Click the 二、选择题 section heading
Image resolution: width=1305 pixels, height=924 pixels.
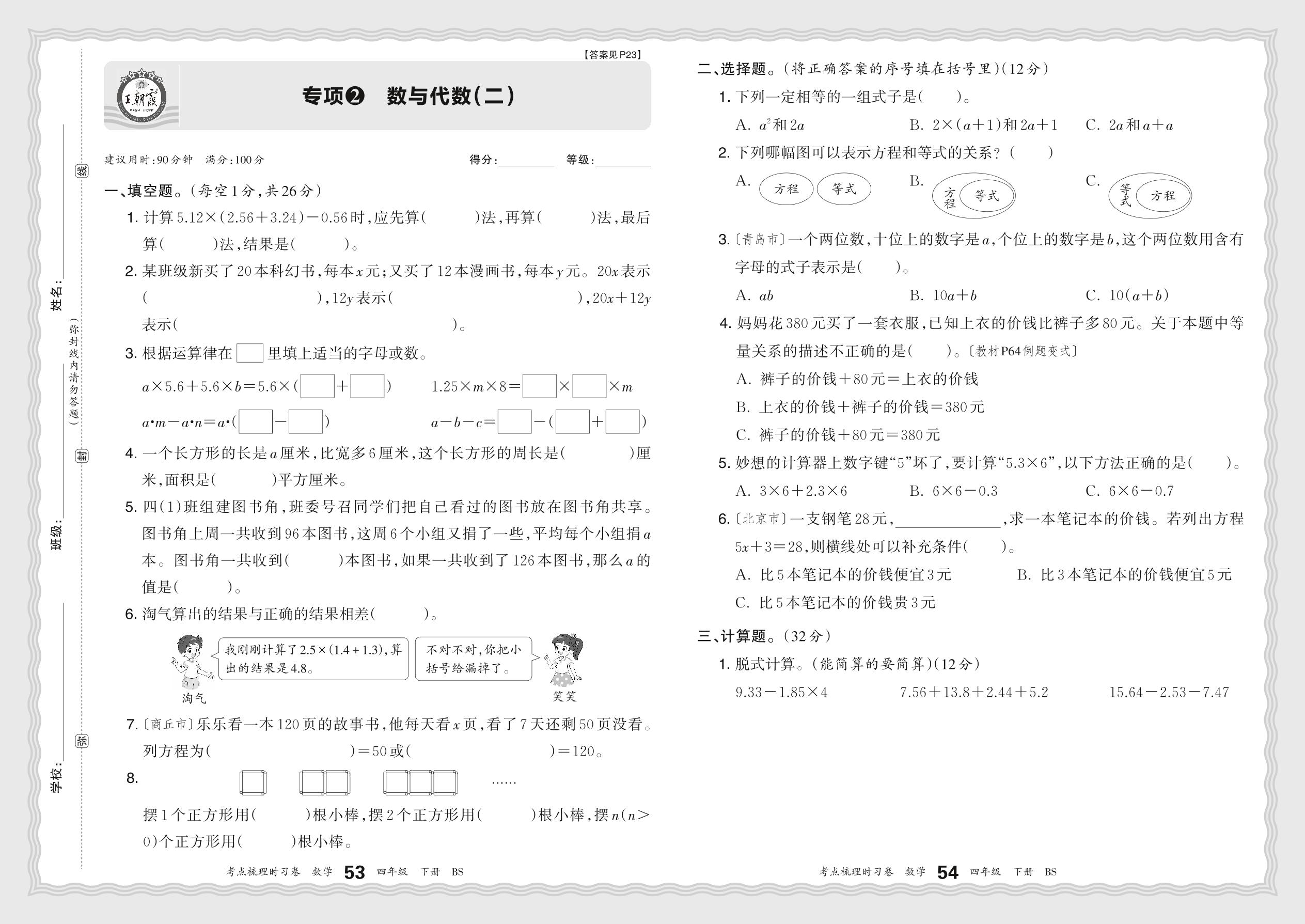point(732,69)
